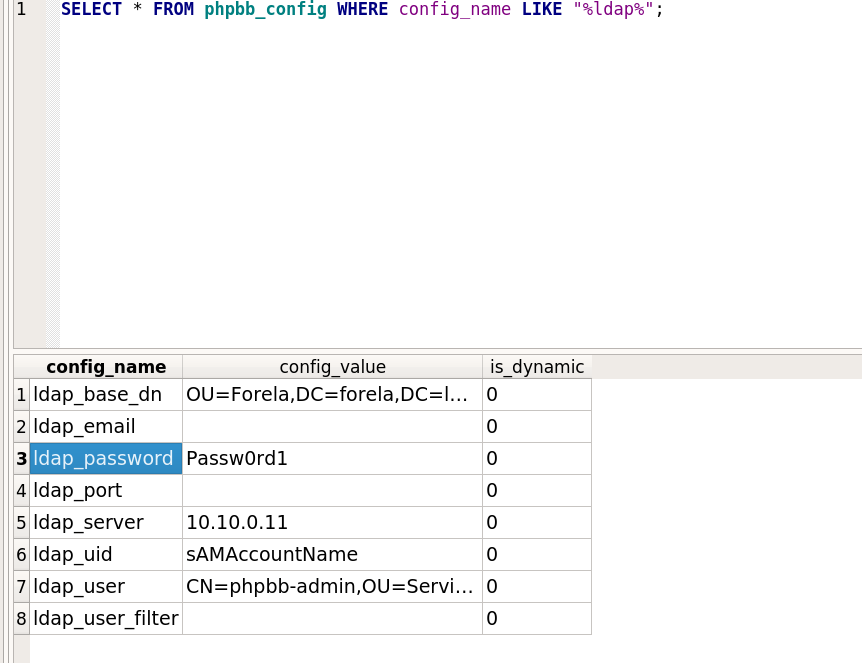Click the SELECT keyword in the SQL editor
Viewport: 862px width, 663px height.
91,9
